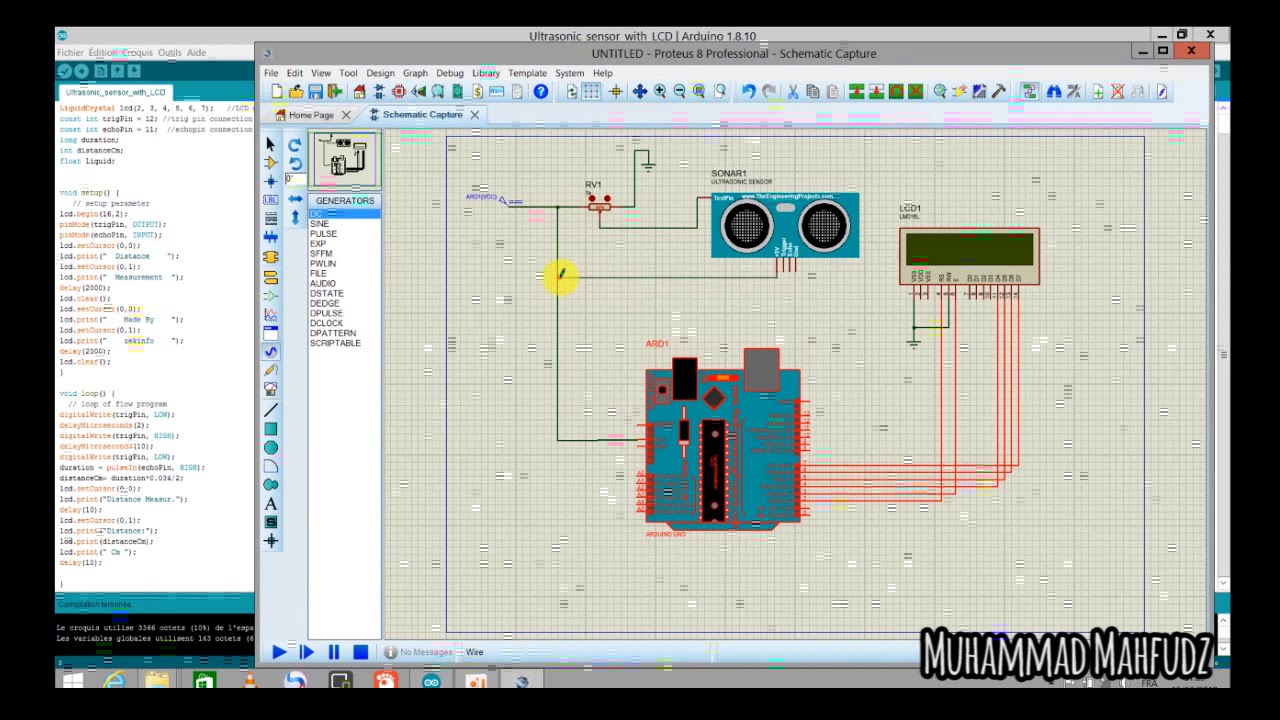Image resolution: width=1280 pixels, height=720 pixels.
Task: Save the Proteus project with the floppy icon
Action: (315, 92)
